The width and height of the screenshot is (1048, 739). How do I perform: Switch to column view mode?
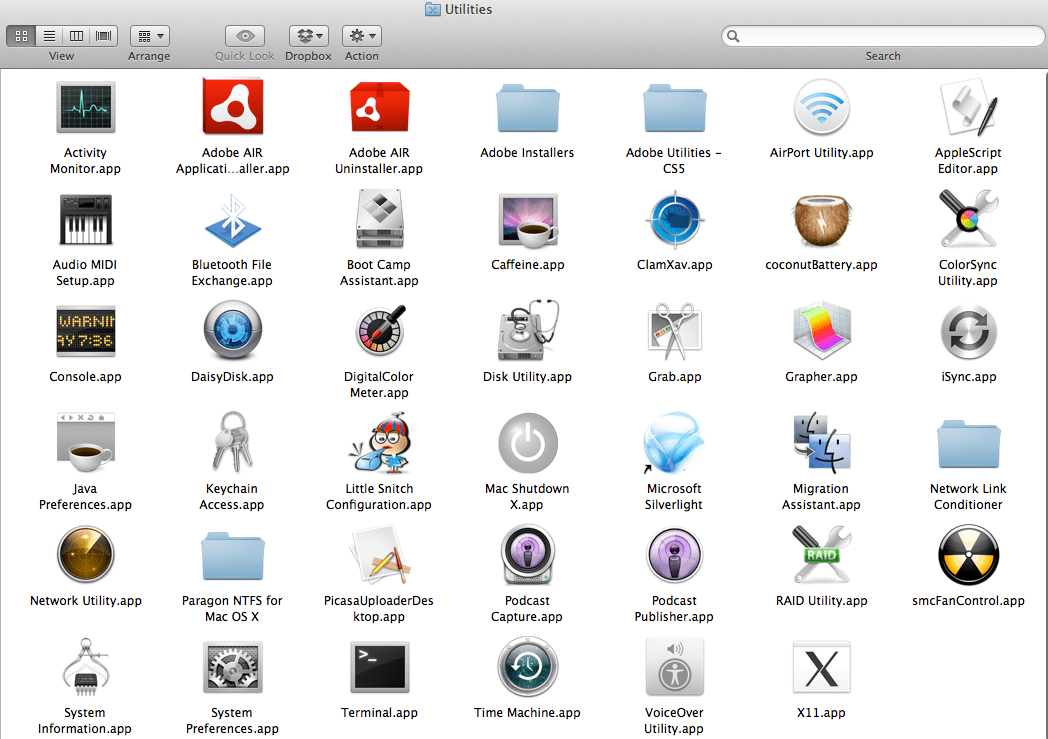(76, 35)
